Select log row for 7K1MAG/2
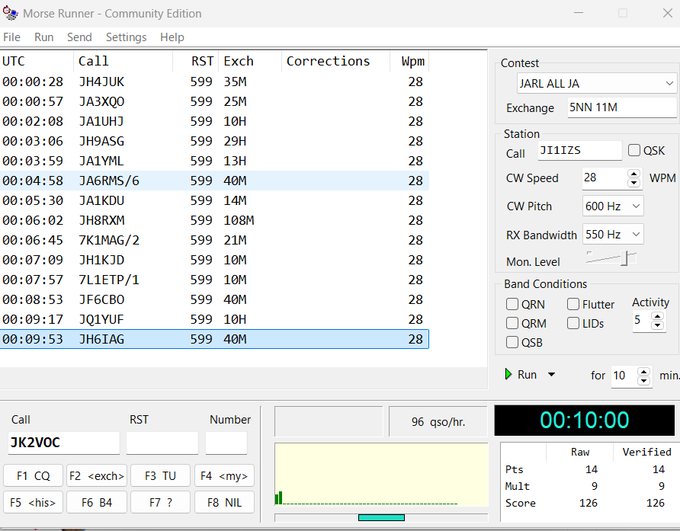This screenshot has height=531, width=680. 214,240
